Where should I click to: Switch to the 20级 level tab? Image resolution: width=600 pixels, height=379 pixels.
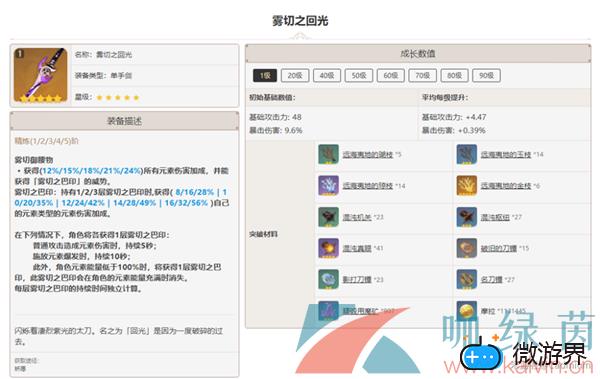pos(295,75)
